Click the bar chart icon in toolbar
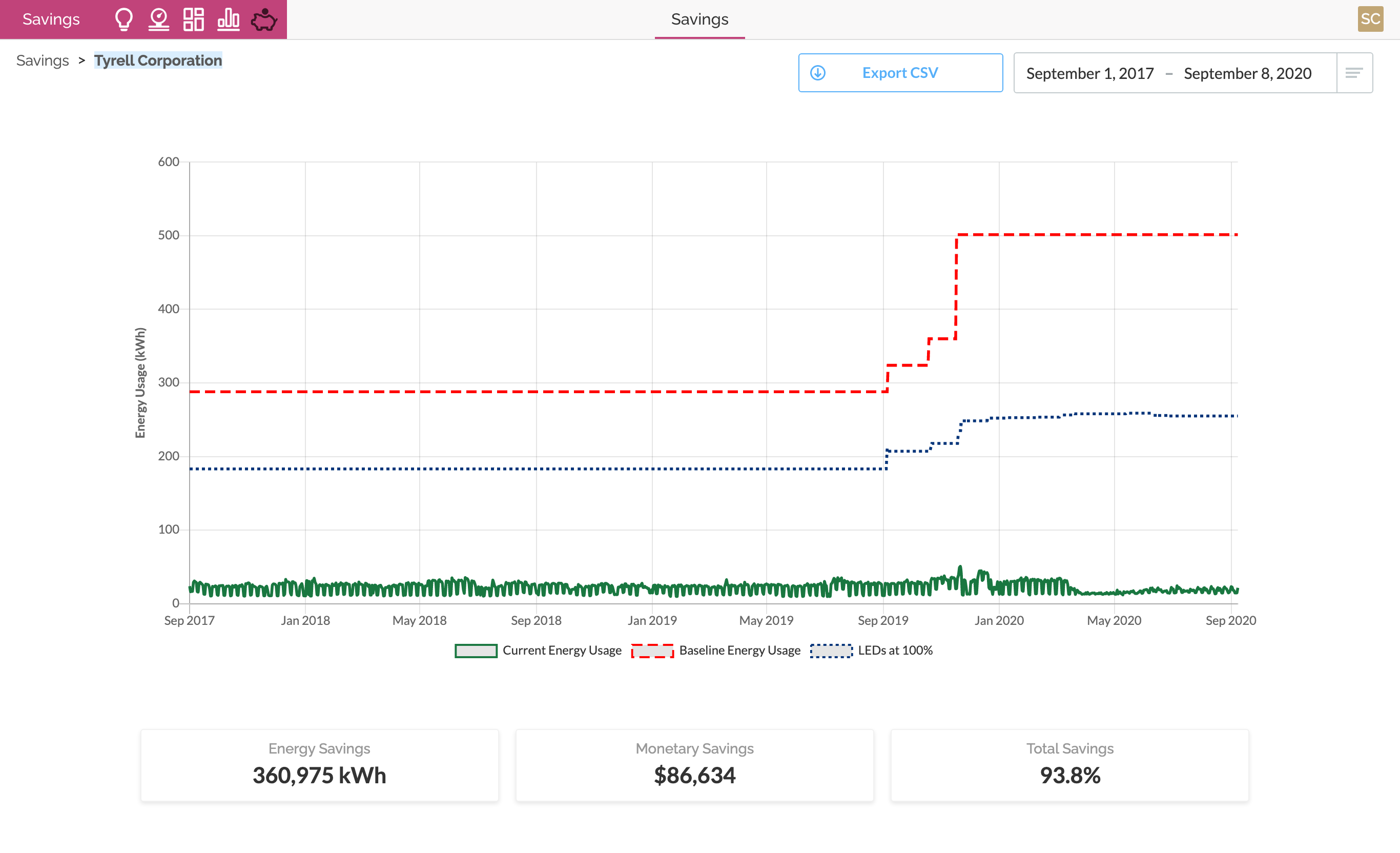Screen dimensions: 1400x853 [228, 18]
